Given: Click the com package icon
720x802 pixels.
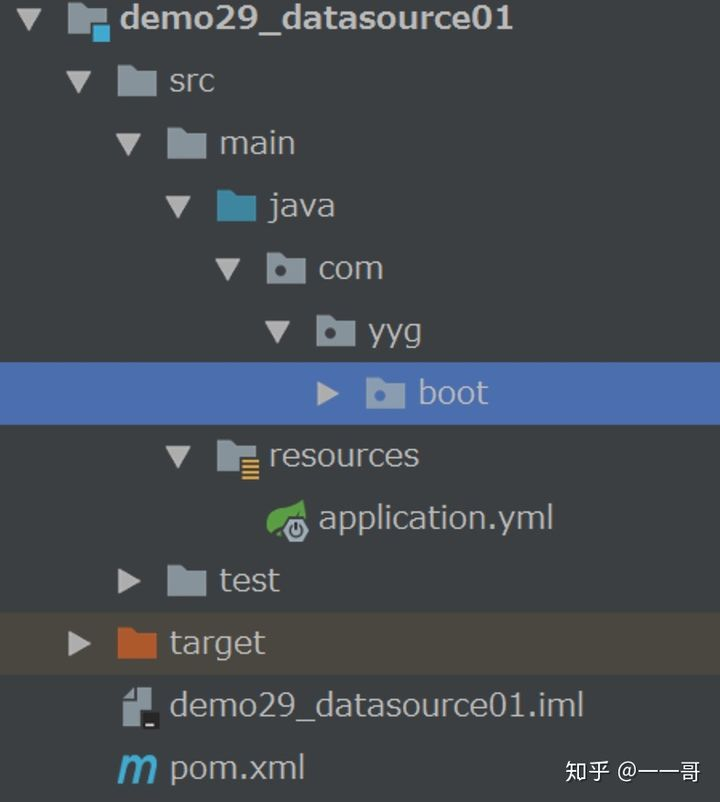Looking at the screenshot, I should point(286,268).
